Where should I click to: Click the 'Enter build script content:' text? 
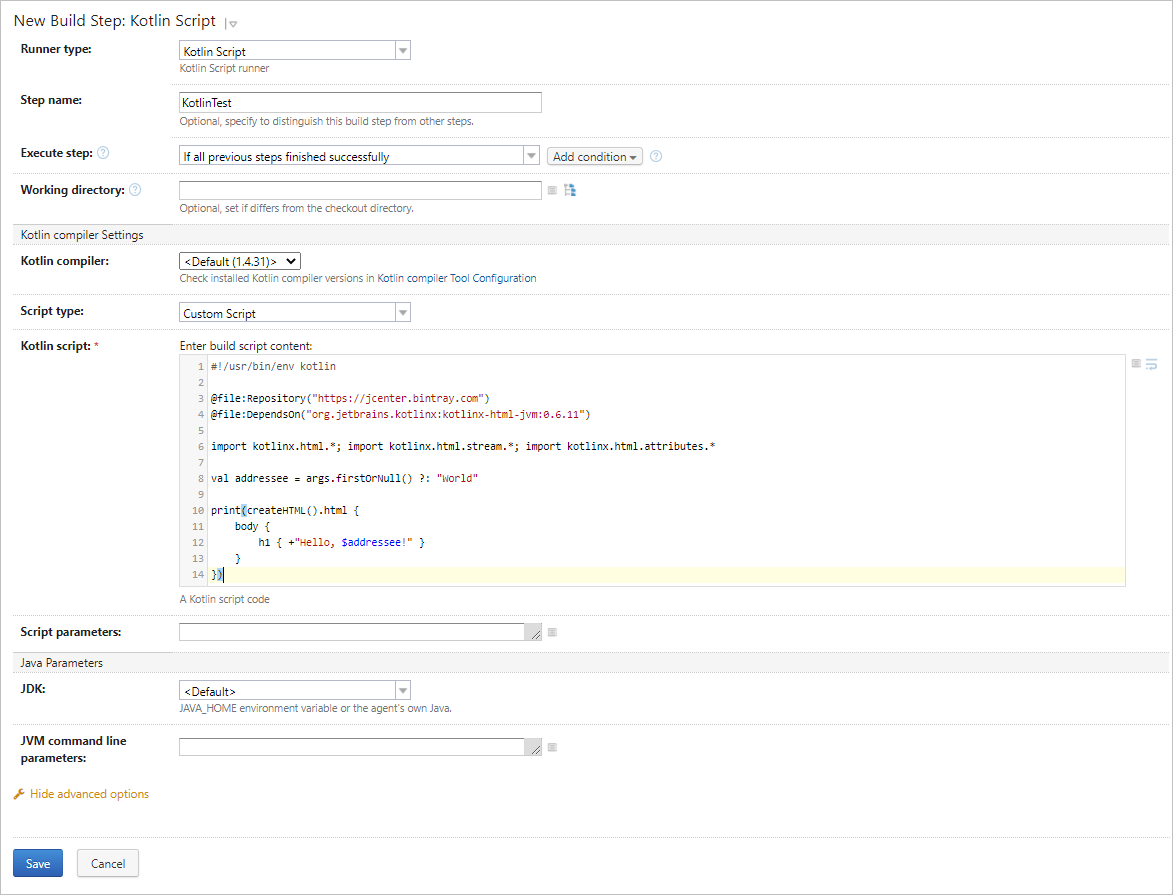pos(246,346)
